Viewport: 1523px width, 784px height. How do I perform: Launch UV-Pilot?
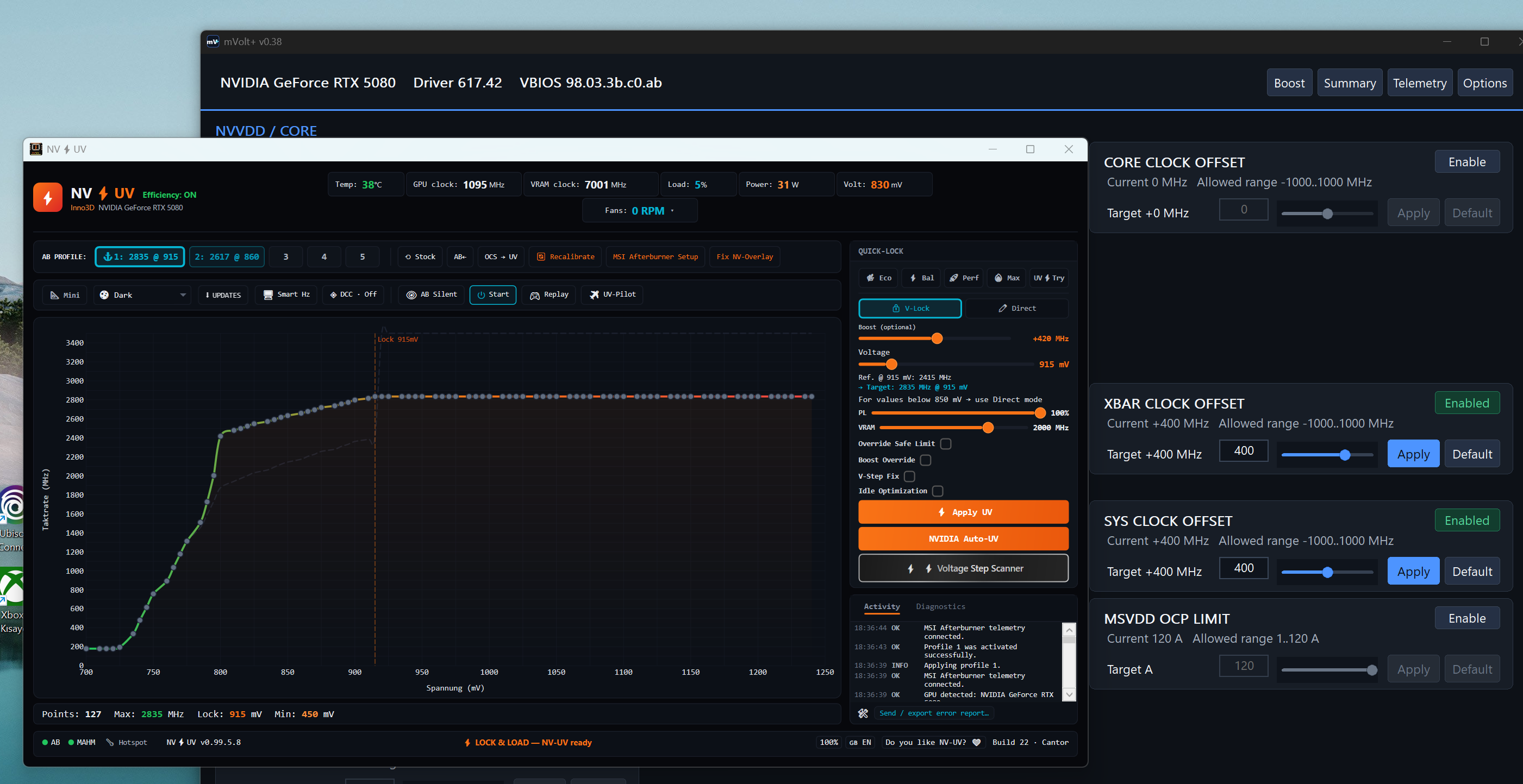point(613,294)
